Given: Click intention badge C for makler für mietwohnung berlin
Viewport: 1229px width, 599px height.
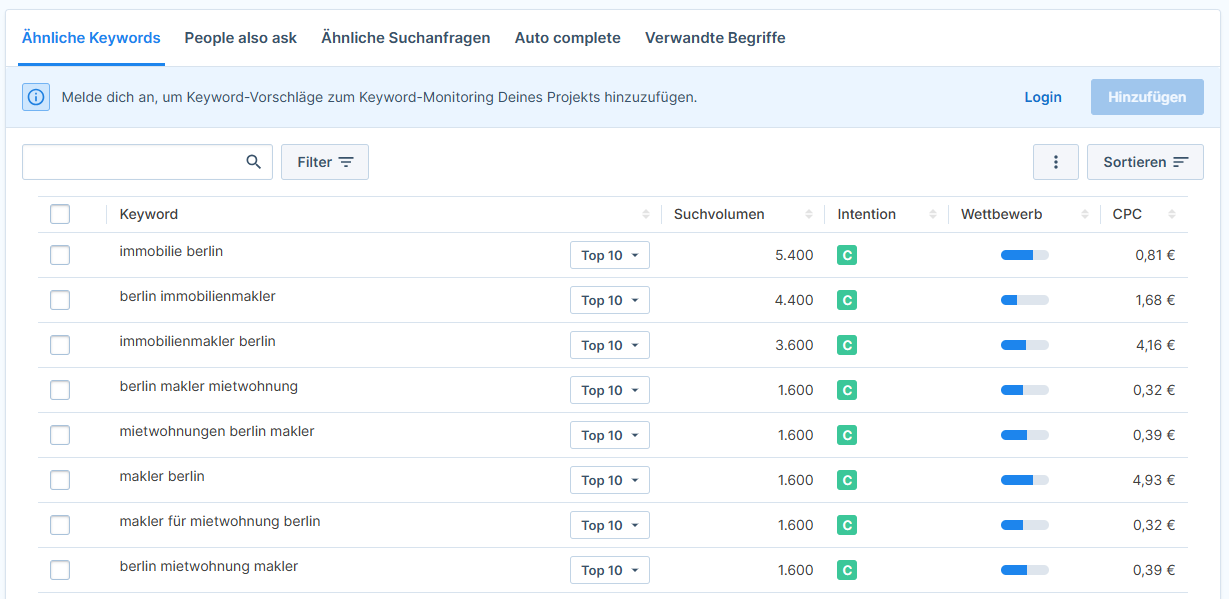Looking at the screenshot, I should pyautogui.click(x=847, y=525).
